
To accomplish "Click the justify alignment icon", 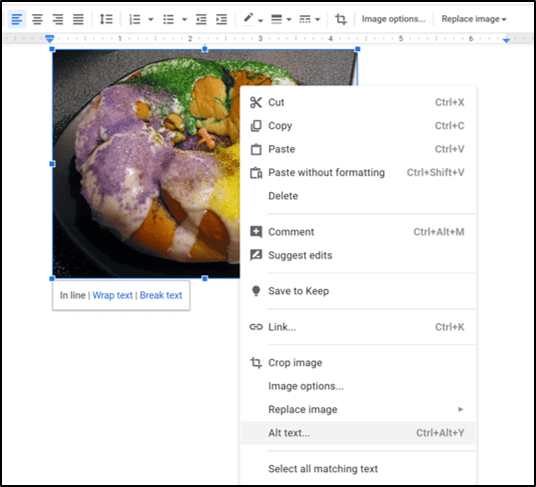I will (78, 19).
